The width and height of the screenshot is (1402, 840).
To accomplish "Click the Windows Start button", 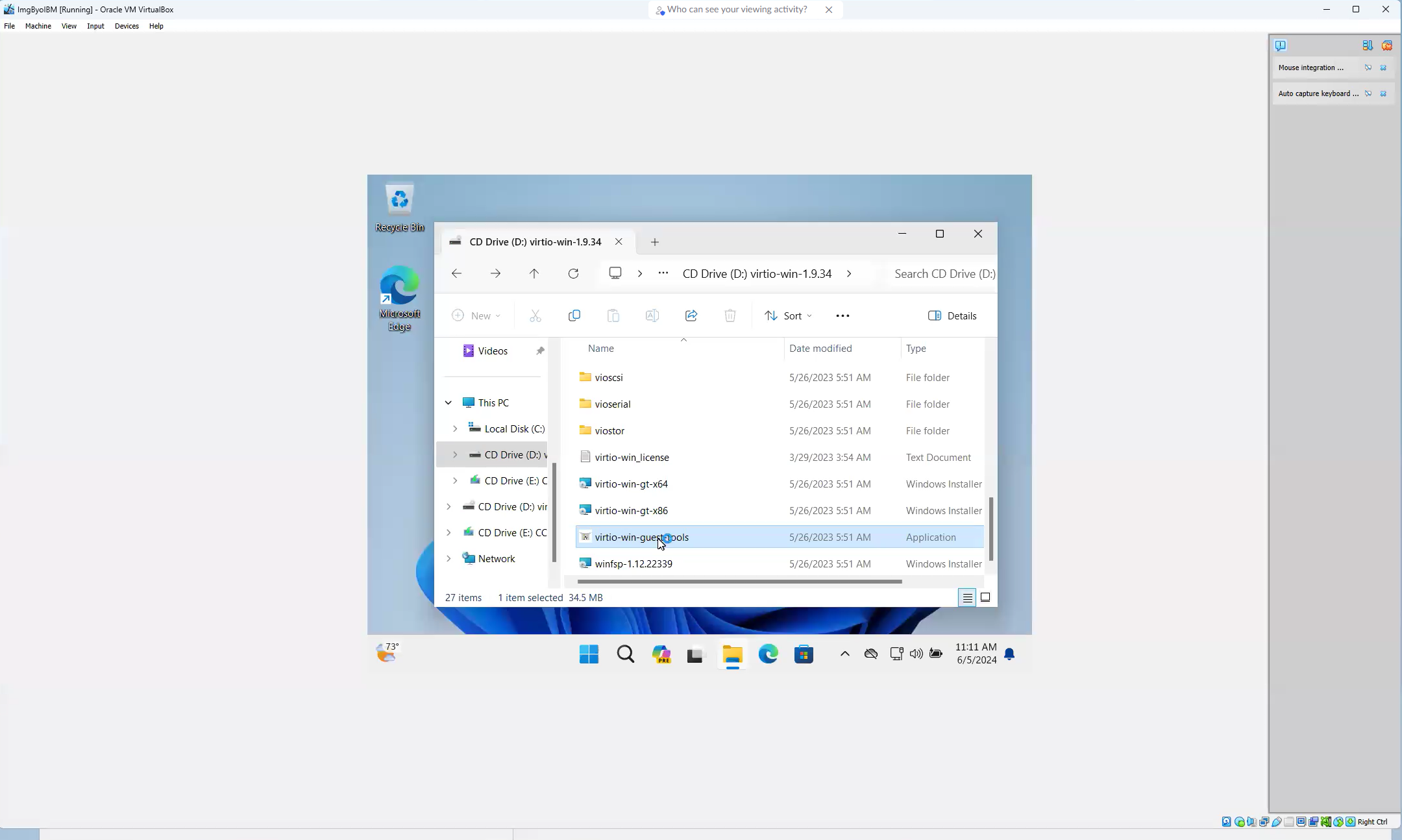I will click(x=589, y=654).
